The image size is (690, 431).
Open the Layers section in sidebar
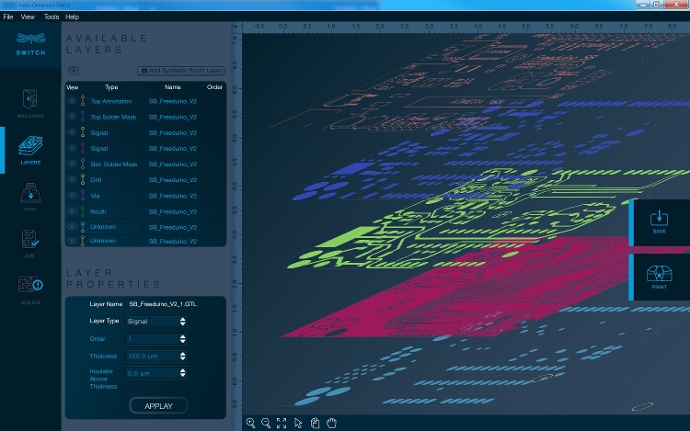30,150
